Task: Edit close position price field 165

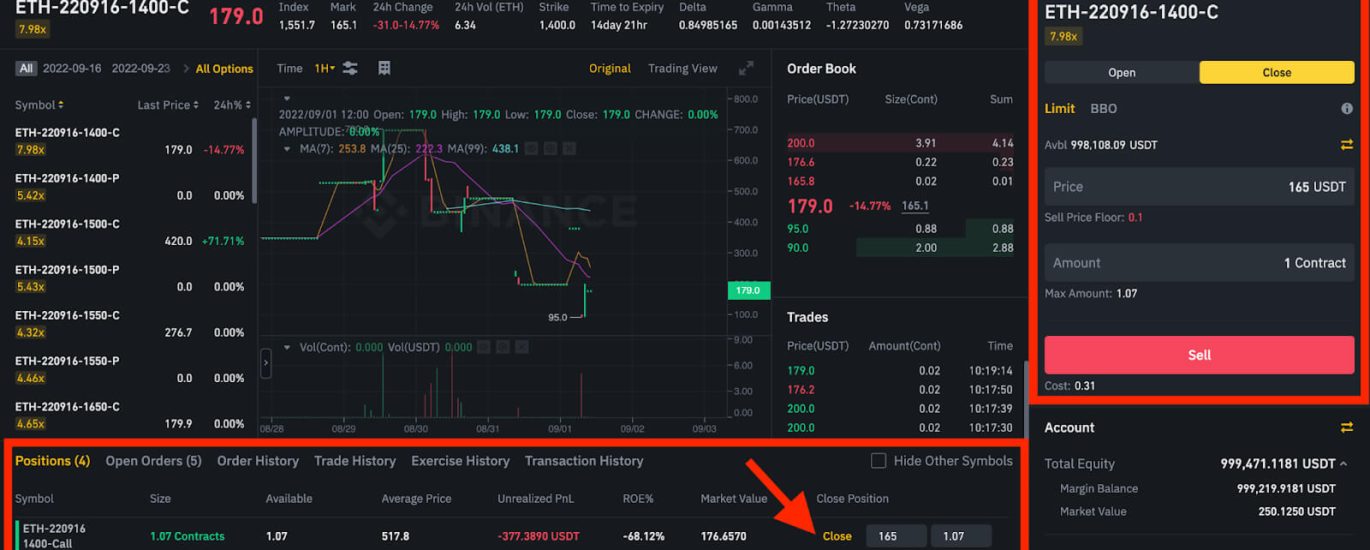Action: point(895,536)
